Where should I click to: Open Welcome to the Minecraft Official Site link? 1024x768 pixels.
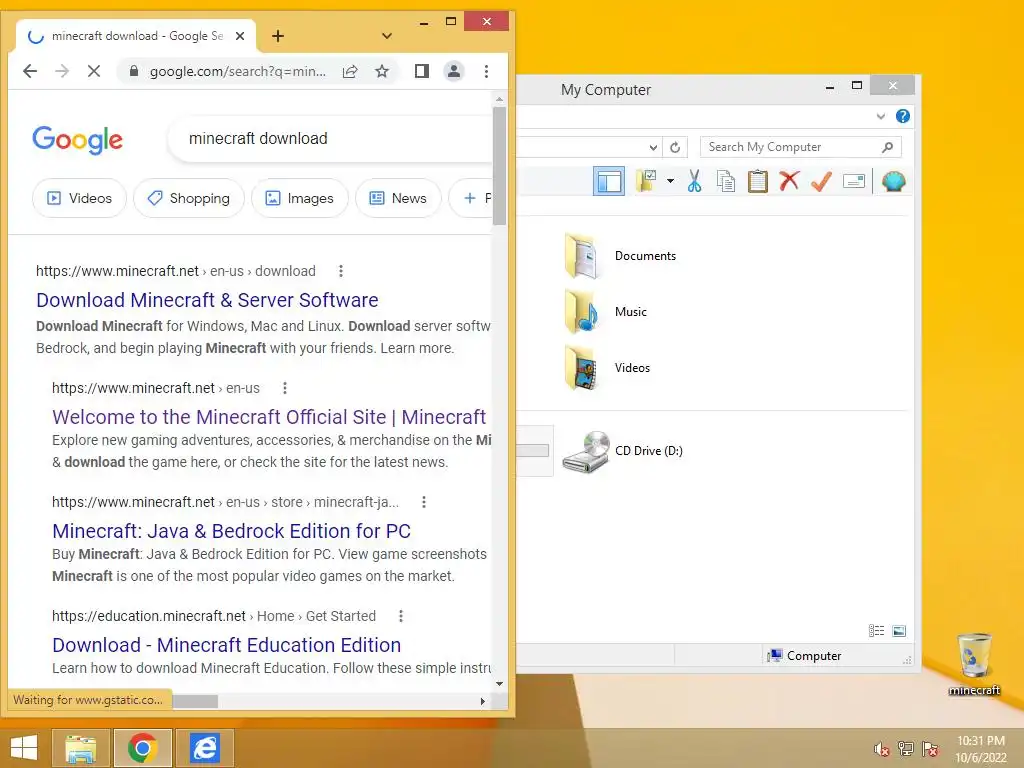[269, 417]
